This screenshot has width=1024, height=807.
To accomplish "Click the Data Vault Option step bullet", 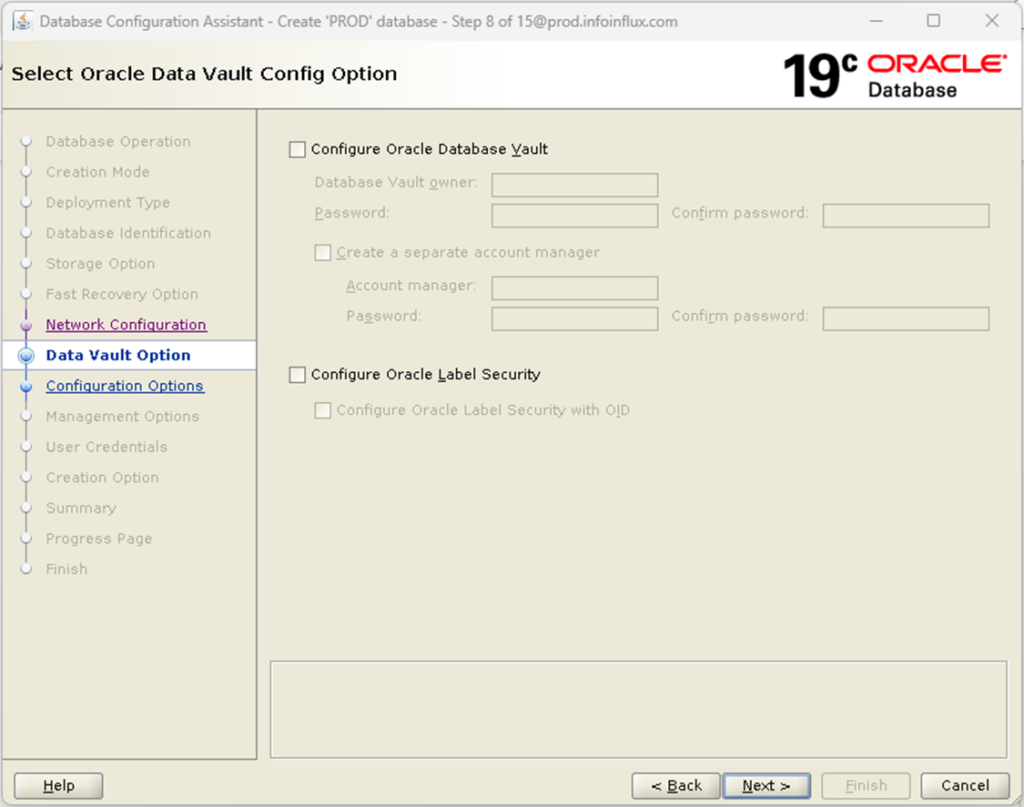I will pos(28,355).
